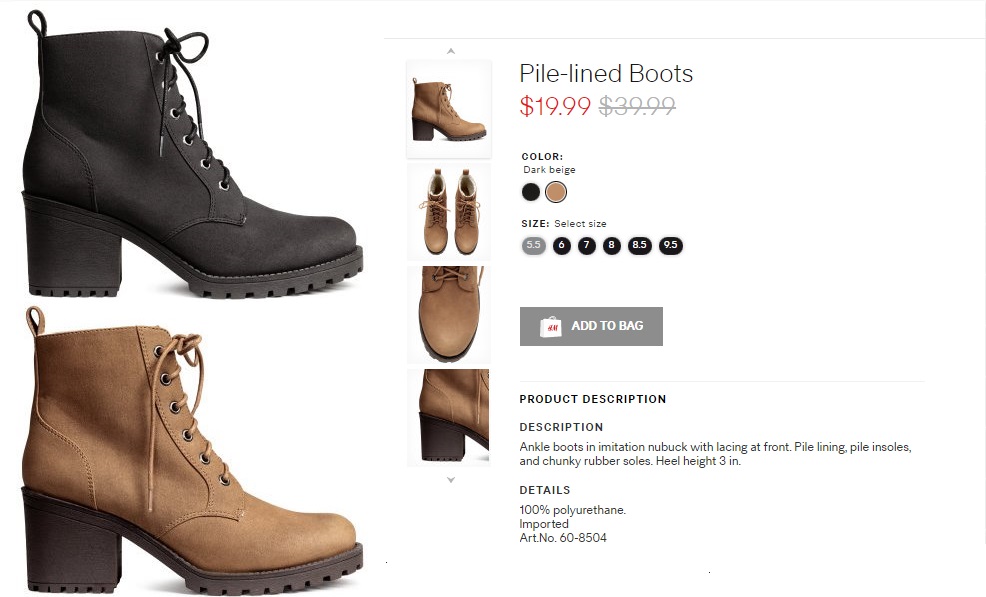This screenshot has height=597, width=986.
Task: Click the Details section heading
Action: pos(545,490)
